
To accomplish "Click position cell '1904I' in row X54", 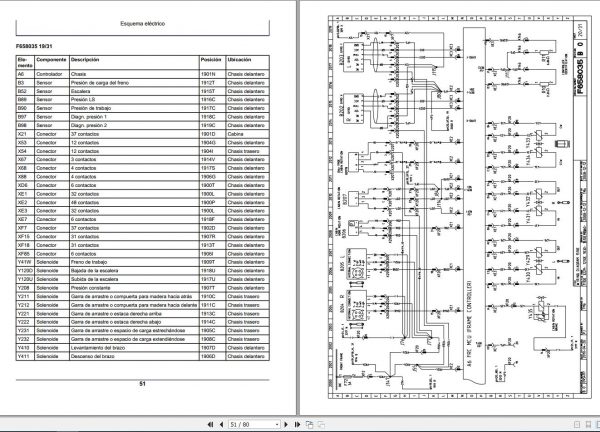I will click(212, 151).
